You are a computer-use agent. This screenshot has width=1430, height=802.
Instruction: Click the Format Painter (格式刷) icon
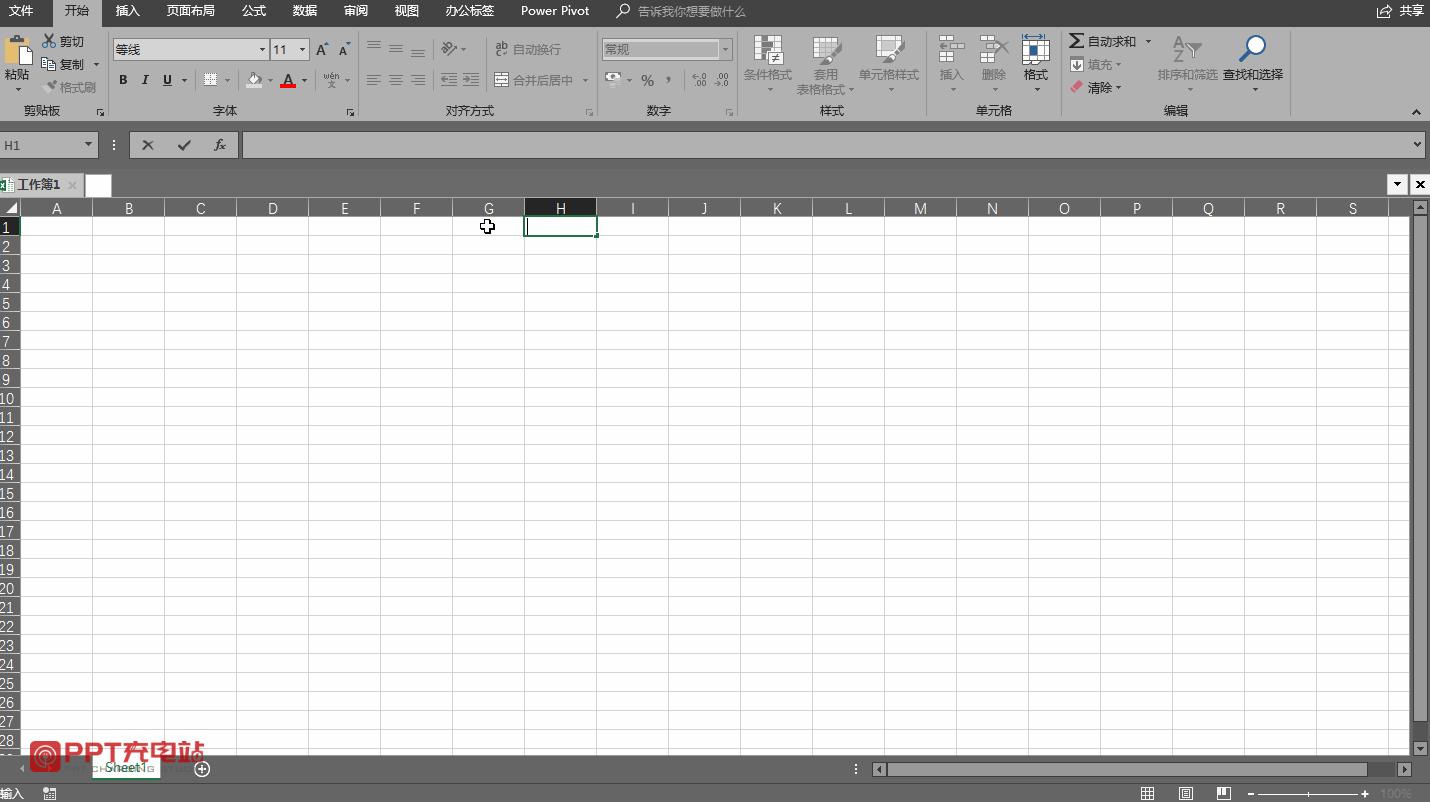click(49, 87)
